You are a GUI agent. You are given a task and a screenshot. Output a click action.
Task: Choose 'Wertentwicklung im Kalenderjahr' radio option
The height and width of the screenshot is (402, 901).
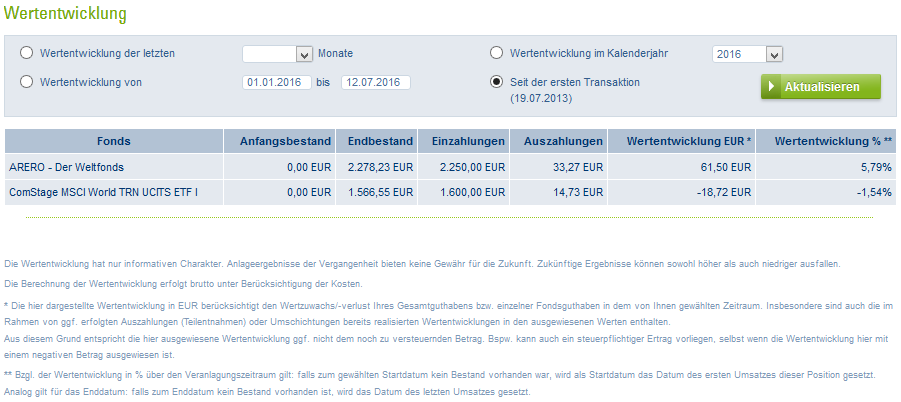[496, 53]
